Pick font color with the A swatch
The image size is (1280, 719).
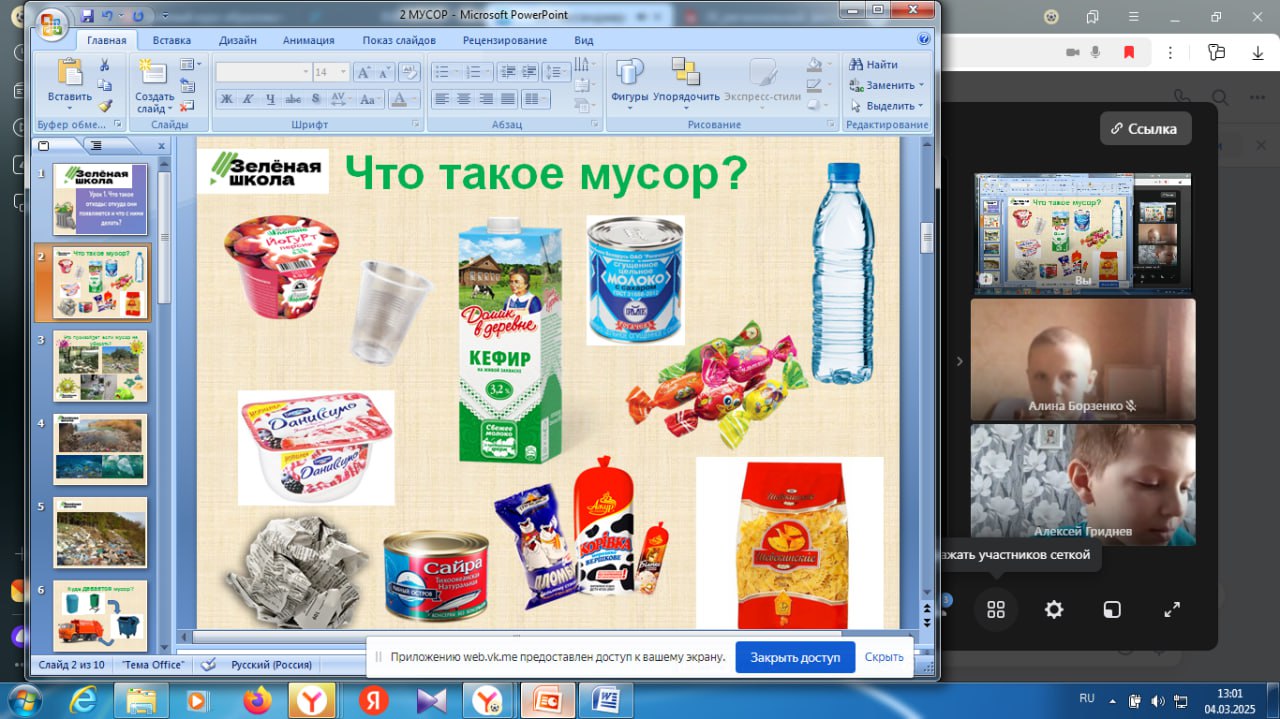click(x=403, y=99)
